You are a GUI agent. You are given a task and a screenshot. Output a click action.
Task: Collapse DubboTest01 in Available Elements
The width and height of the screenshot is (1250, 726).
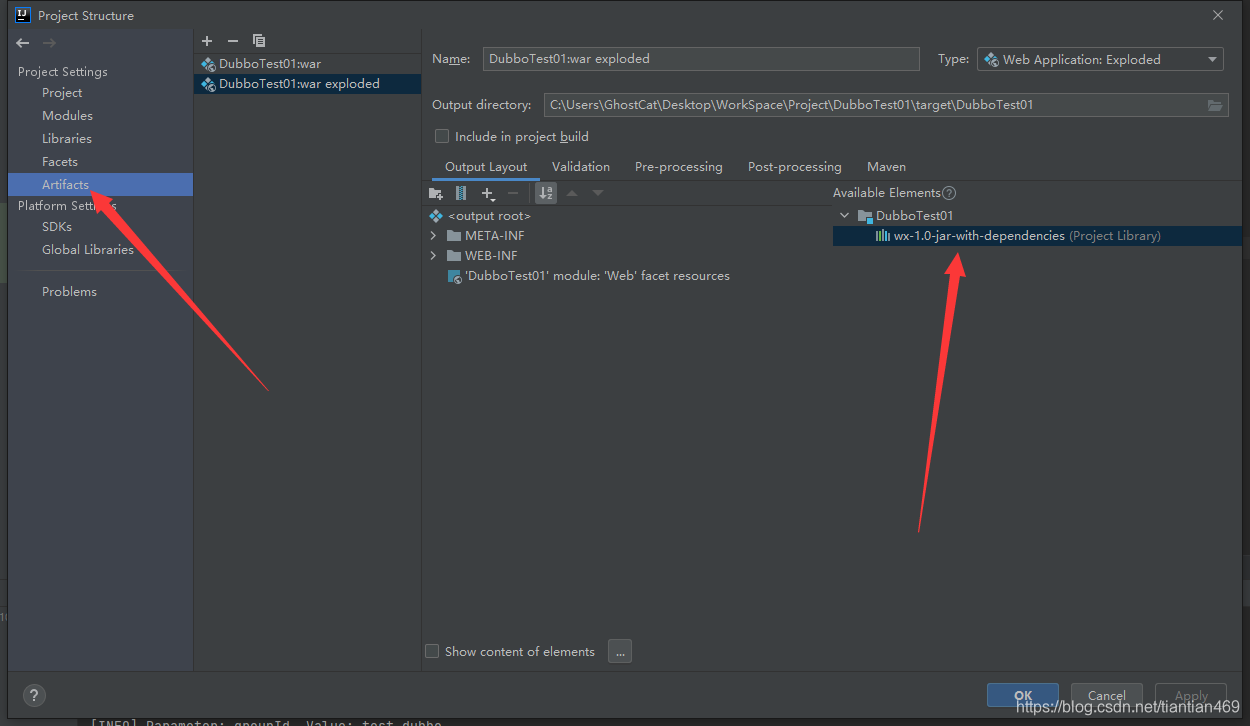(x=845, y=216)
